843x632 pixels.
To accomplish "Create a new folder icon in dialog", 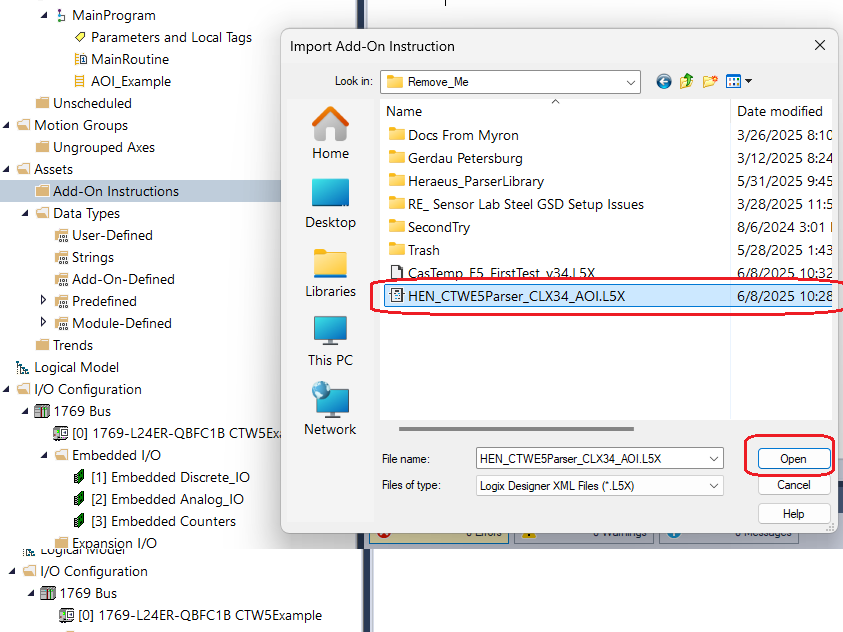I will (710, 82).
